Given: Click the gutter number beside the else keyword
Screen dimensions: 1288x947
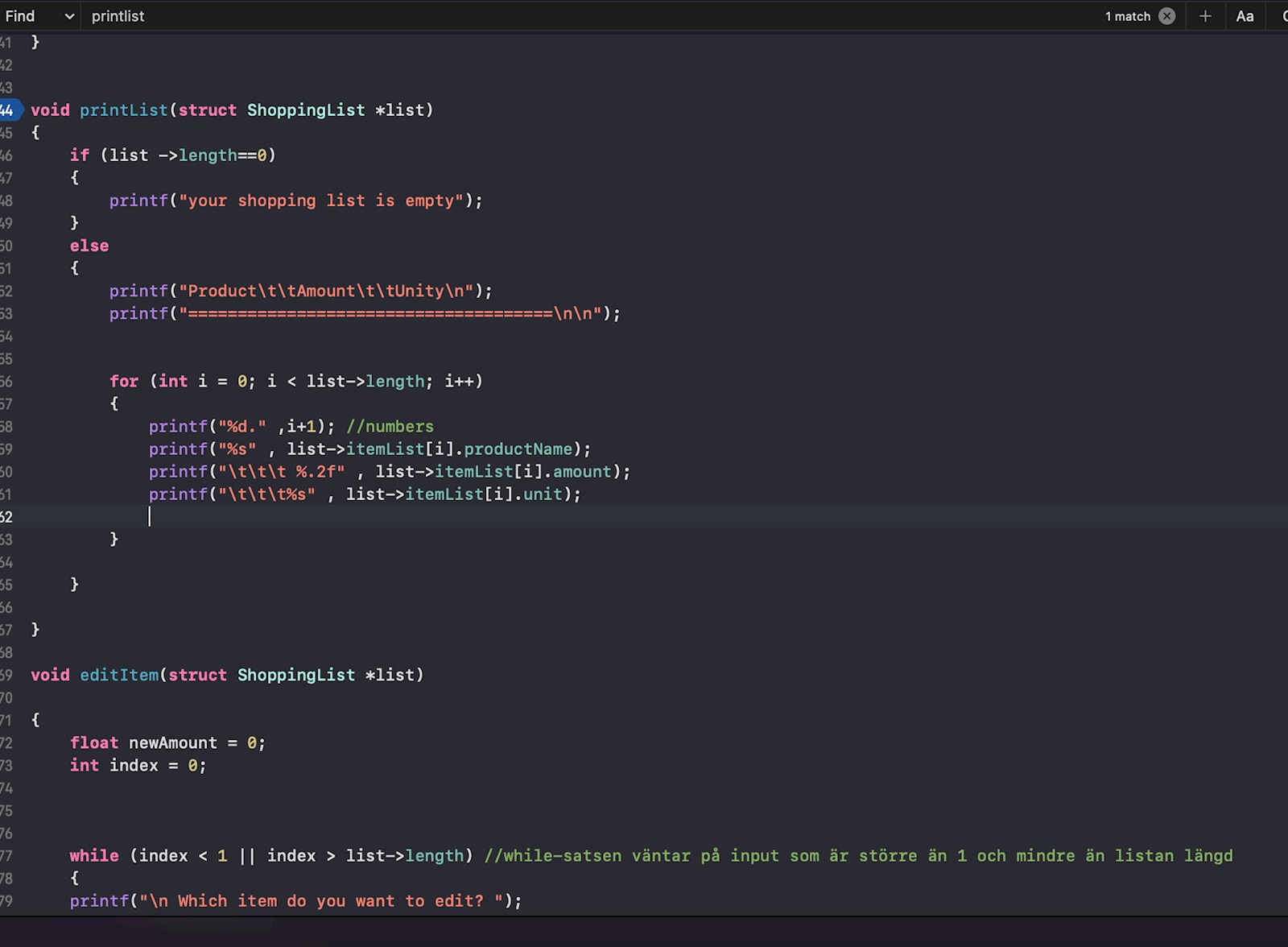Looking at the screenshot, I should 6,246.
